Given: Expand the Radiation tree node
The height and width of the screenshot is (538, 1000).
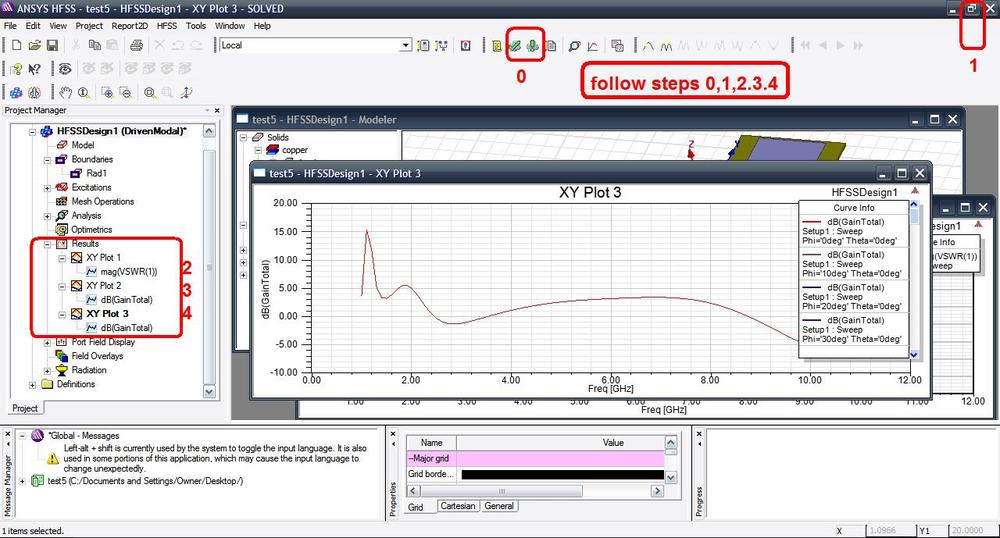Looking at the screenshot, I should tap(47, 370).
